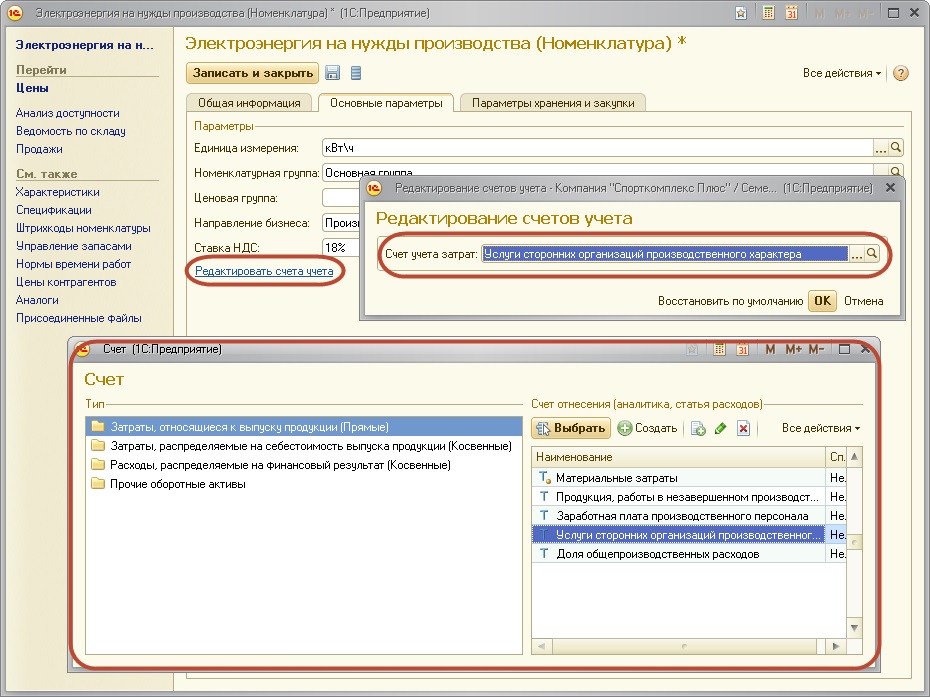Click the help question mark icon

point(900,74)
